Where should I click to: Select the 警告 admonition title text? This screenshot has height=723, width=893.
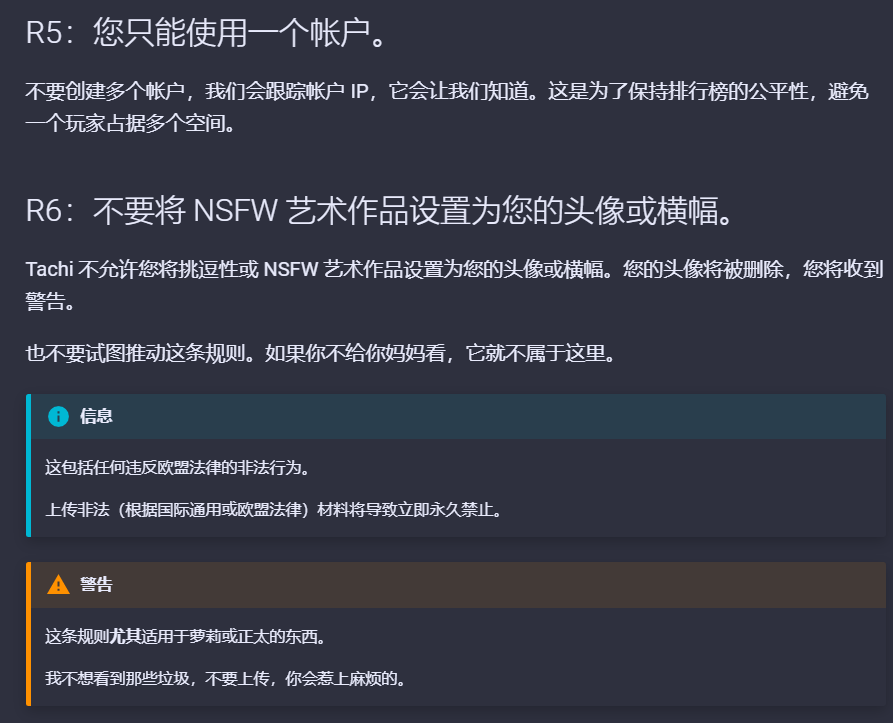[96, 585]
